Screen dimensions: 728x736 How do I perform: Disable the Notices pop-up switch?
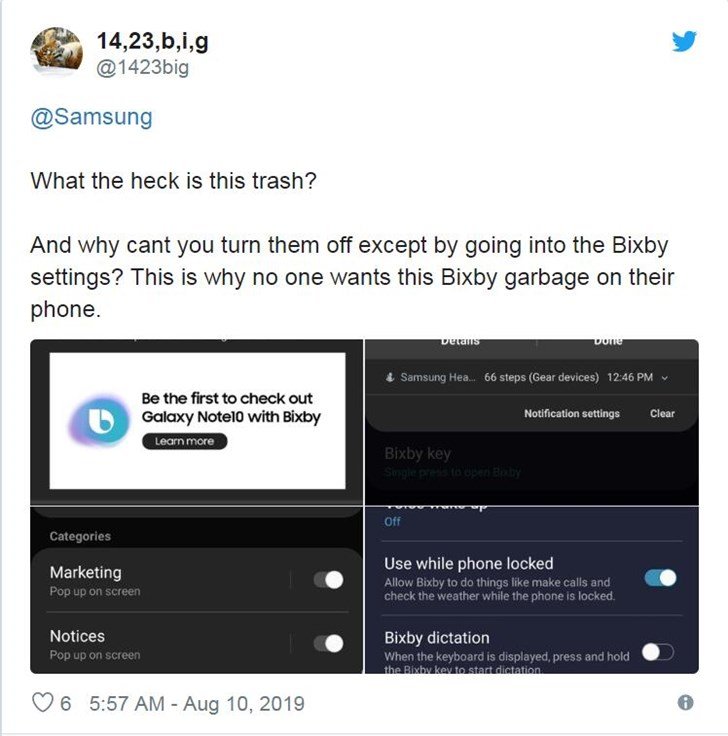tap(329, 643)
